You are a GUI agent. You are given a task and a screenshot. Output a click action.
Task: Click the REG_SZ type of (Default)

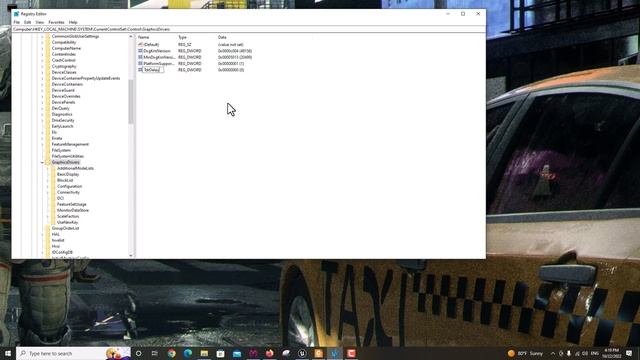[184, 44]
